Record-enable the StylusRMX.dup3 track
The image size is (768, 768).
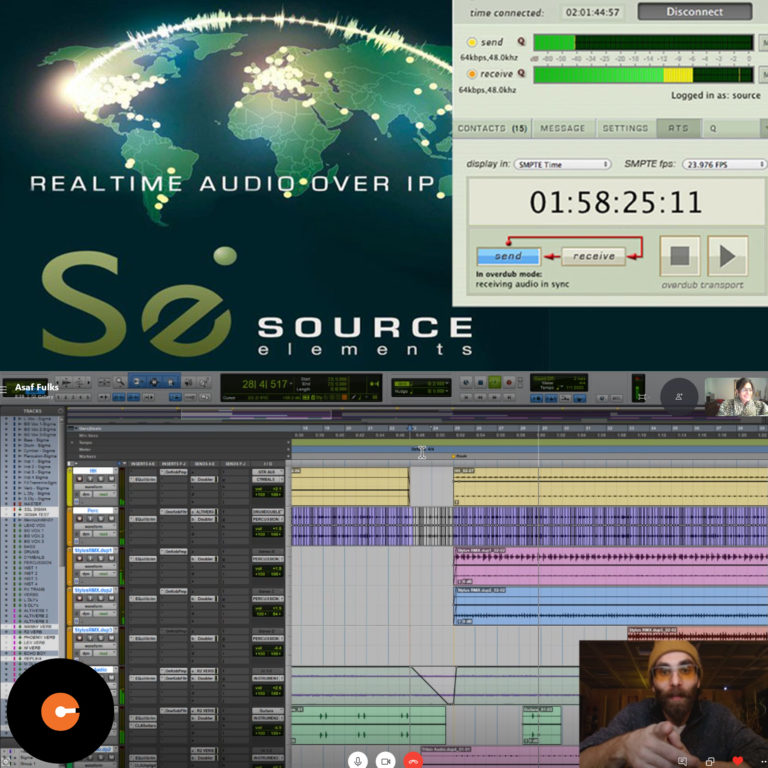[79, 638]
